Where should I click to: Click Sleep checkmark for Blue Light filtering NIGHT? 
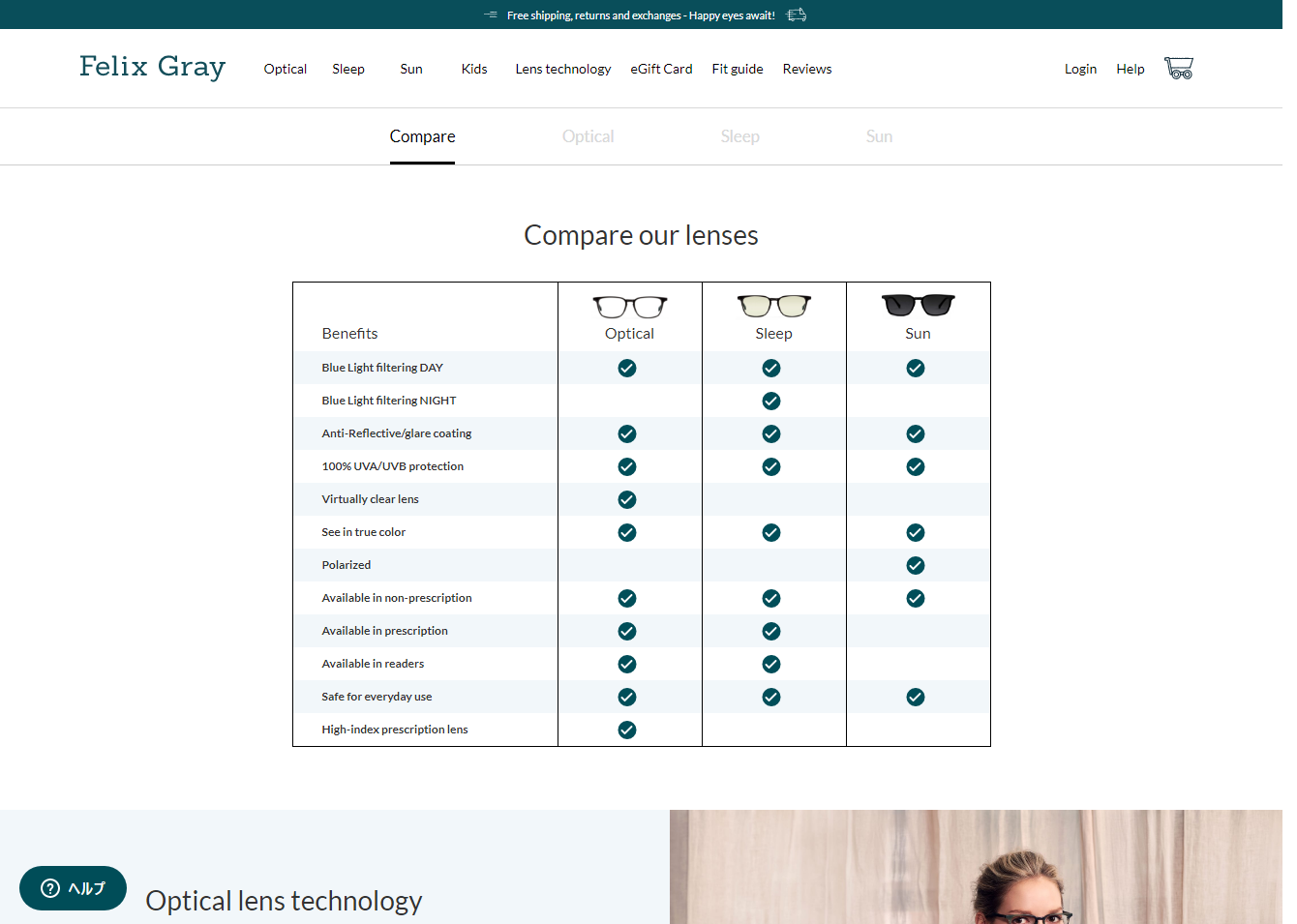pos(771,401)
